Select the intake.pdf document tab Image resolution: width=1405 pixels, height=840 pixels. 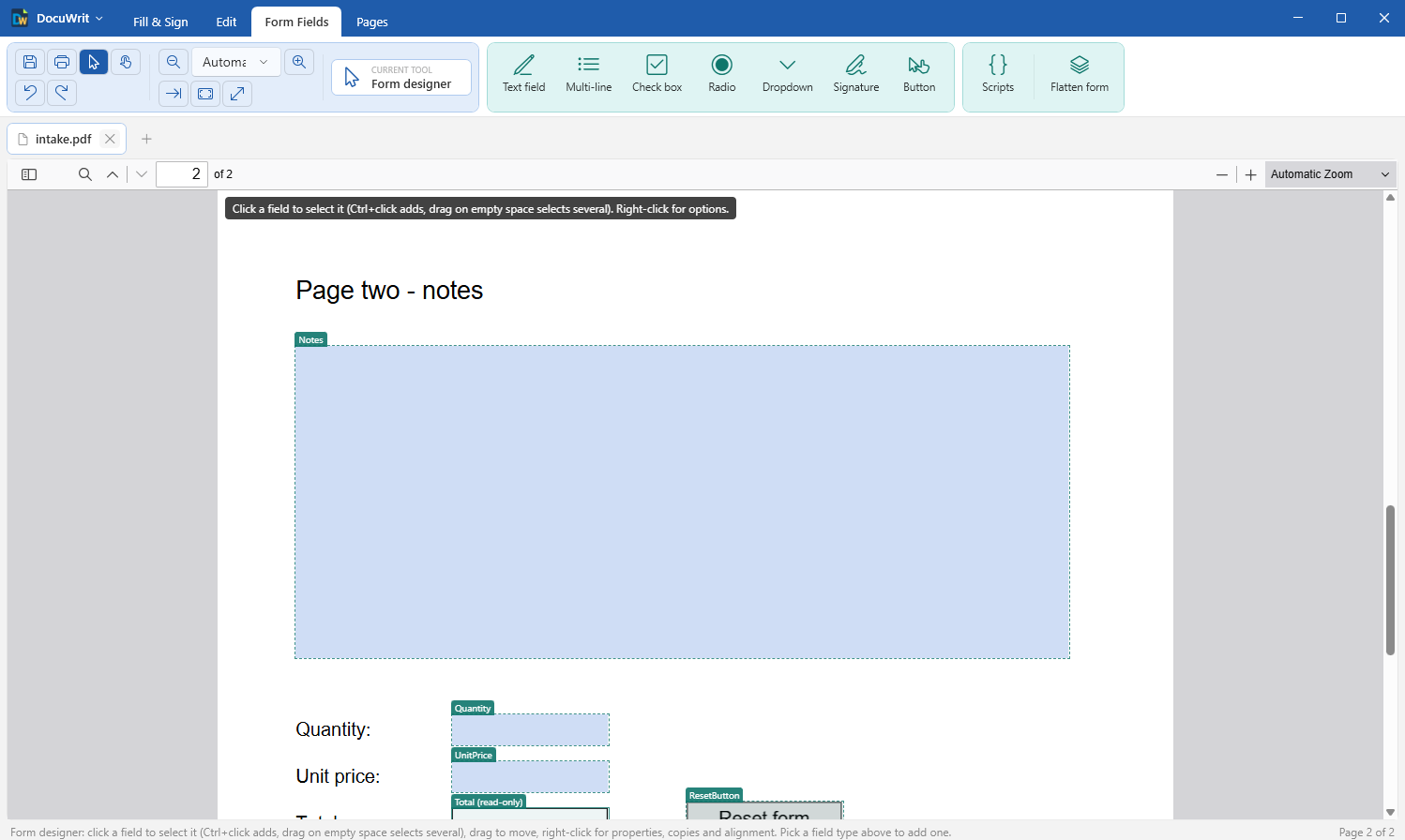tap(67, 139)
